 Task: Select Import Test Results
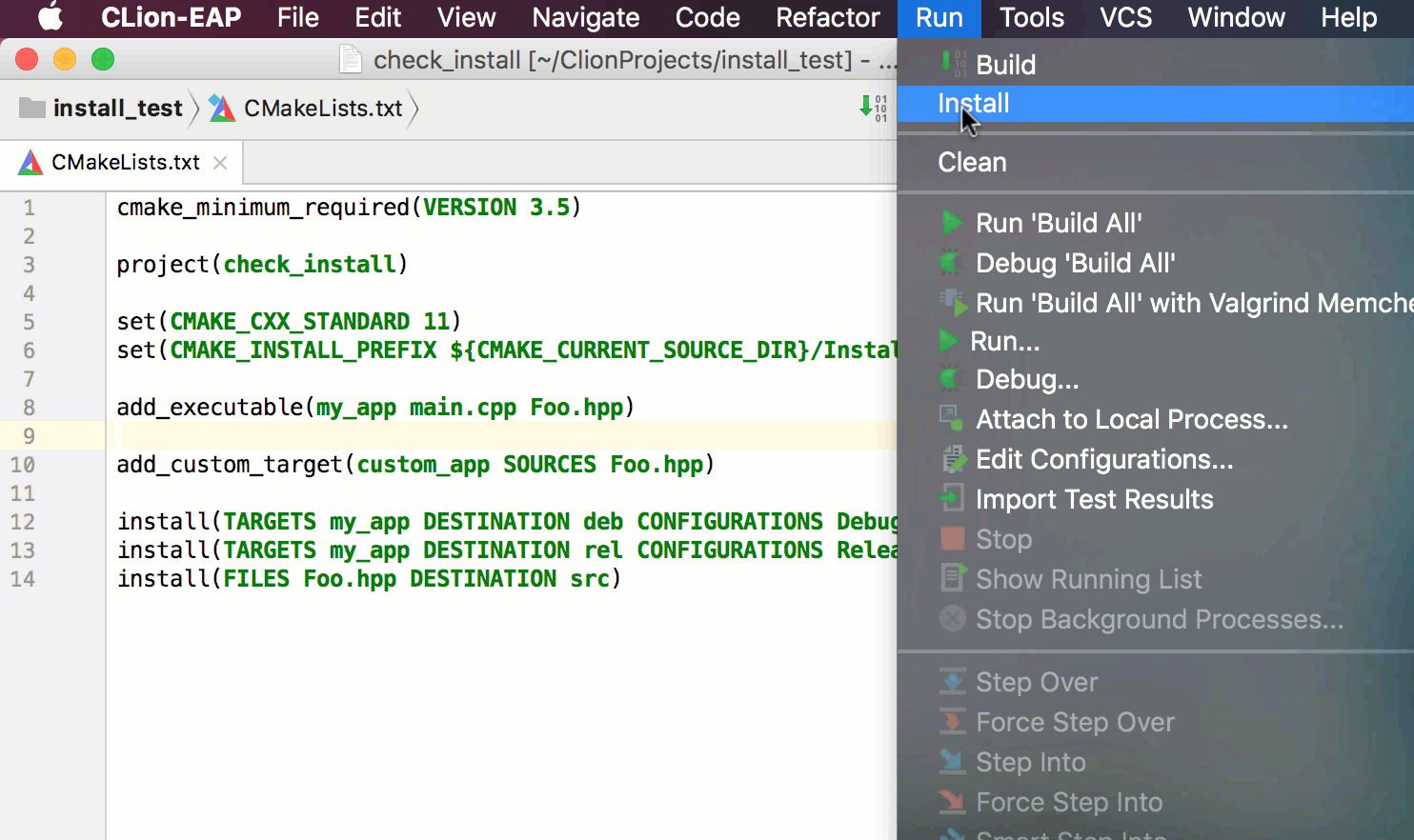point(1156,499)
